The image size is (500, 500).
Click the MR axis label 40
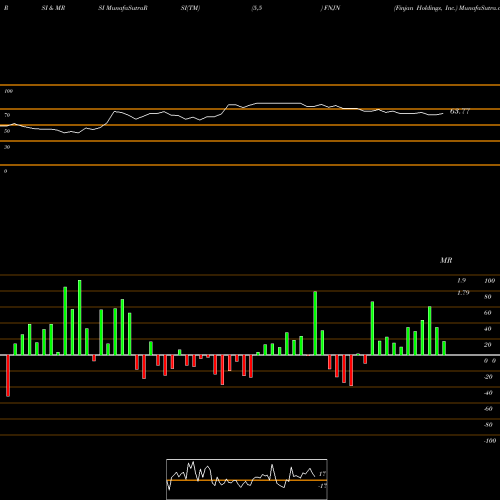[x=488, y=329]
